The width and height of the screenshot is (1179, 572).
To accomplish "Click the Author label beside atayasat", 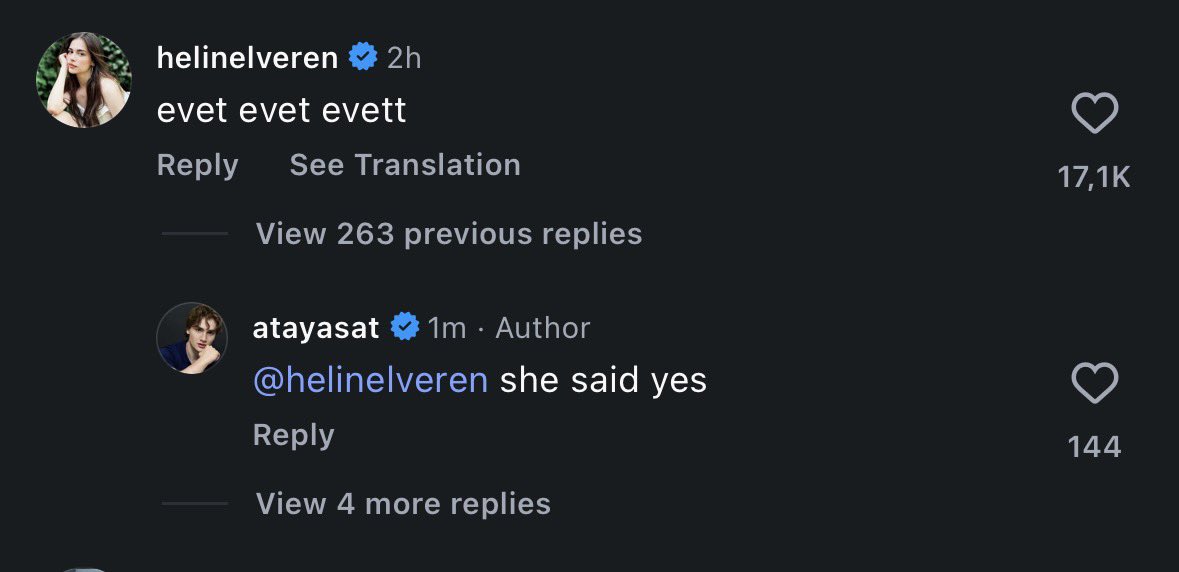I will point(543,328).
